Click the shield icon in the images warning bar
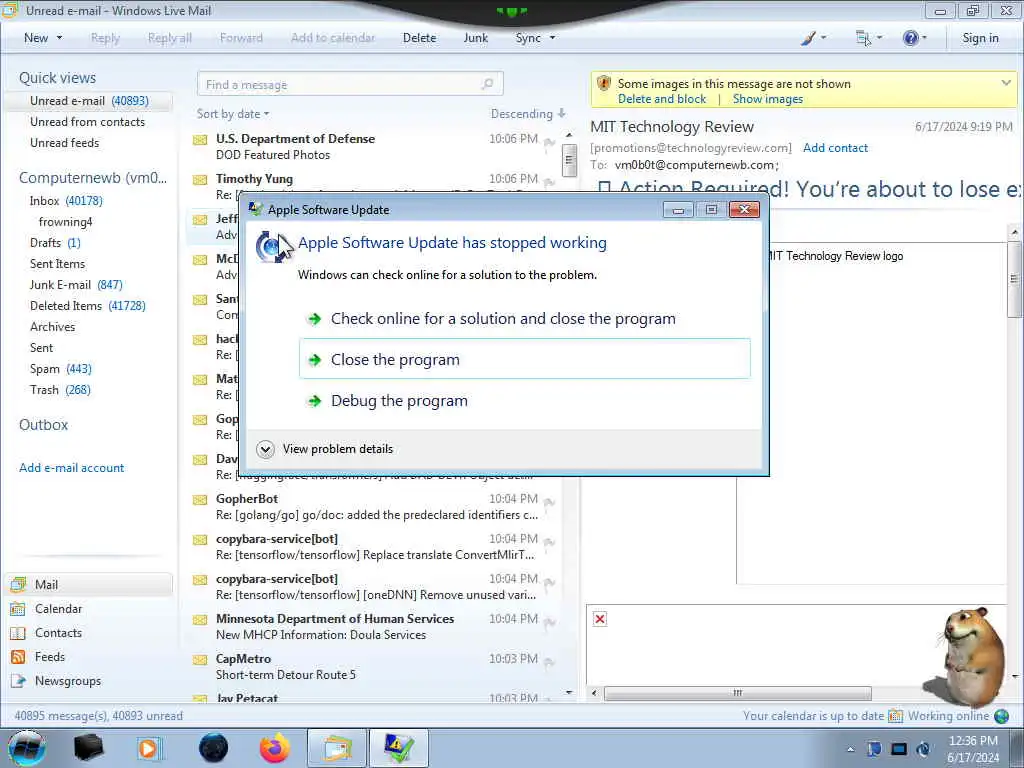 604,84
